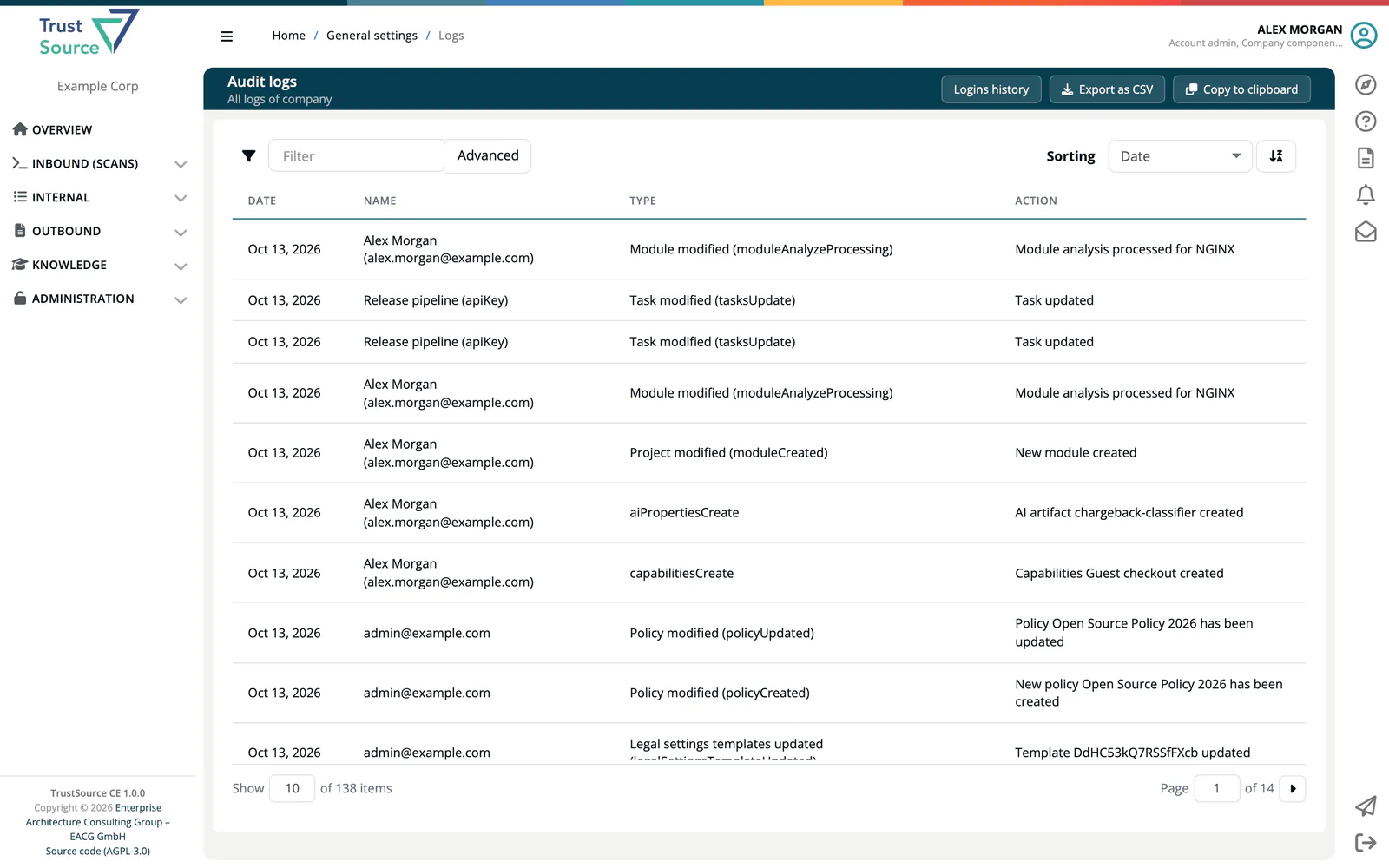Expand Knowledge menu chevron

tap(181, 266)
